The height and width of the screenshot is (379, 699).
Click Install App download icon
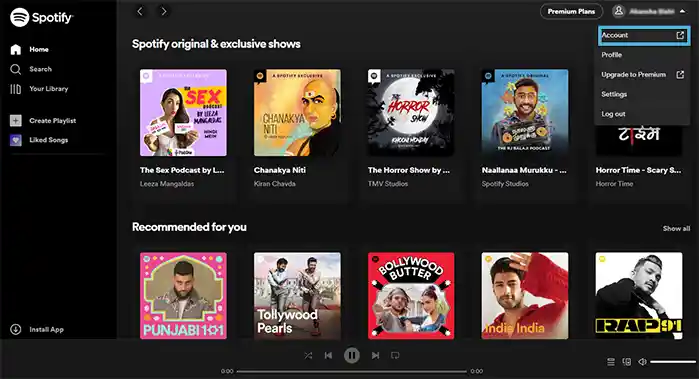coord(16,330)
